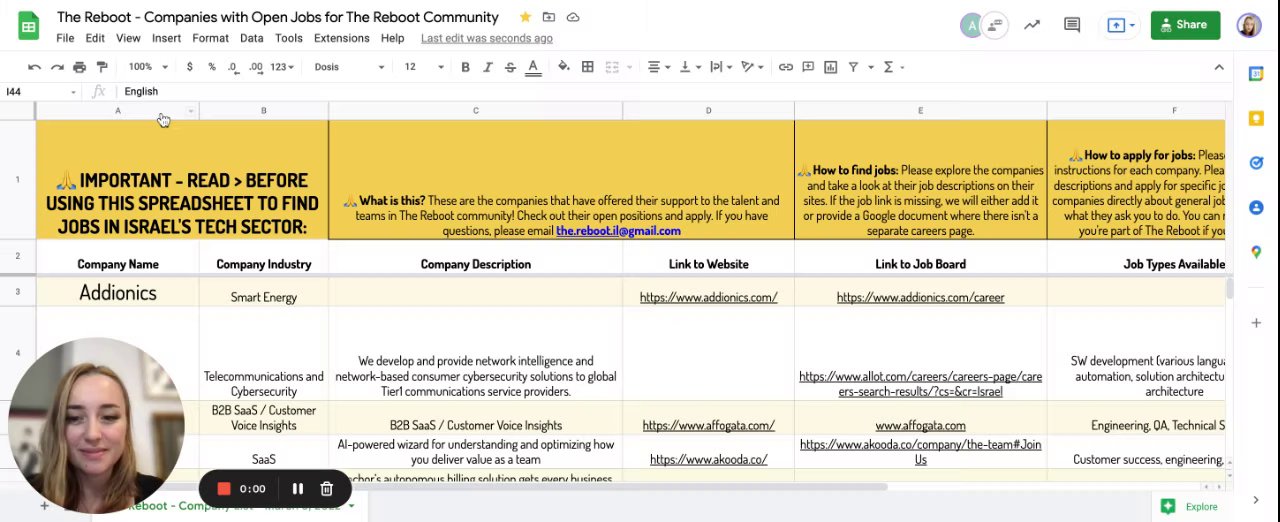Open Contacts side panel
Image resolution: width=1280 pixels, height=522 pixels.
[1256, 207]
